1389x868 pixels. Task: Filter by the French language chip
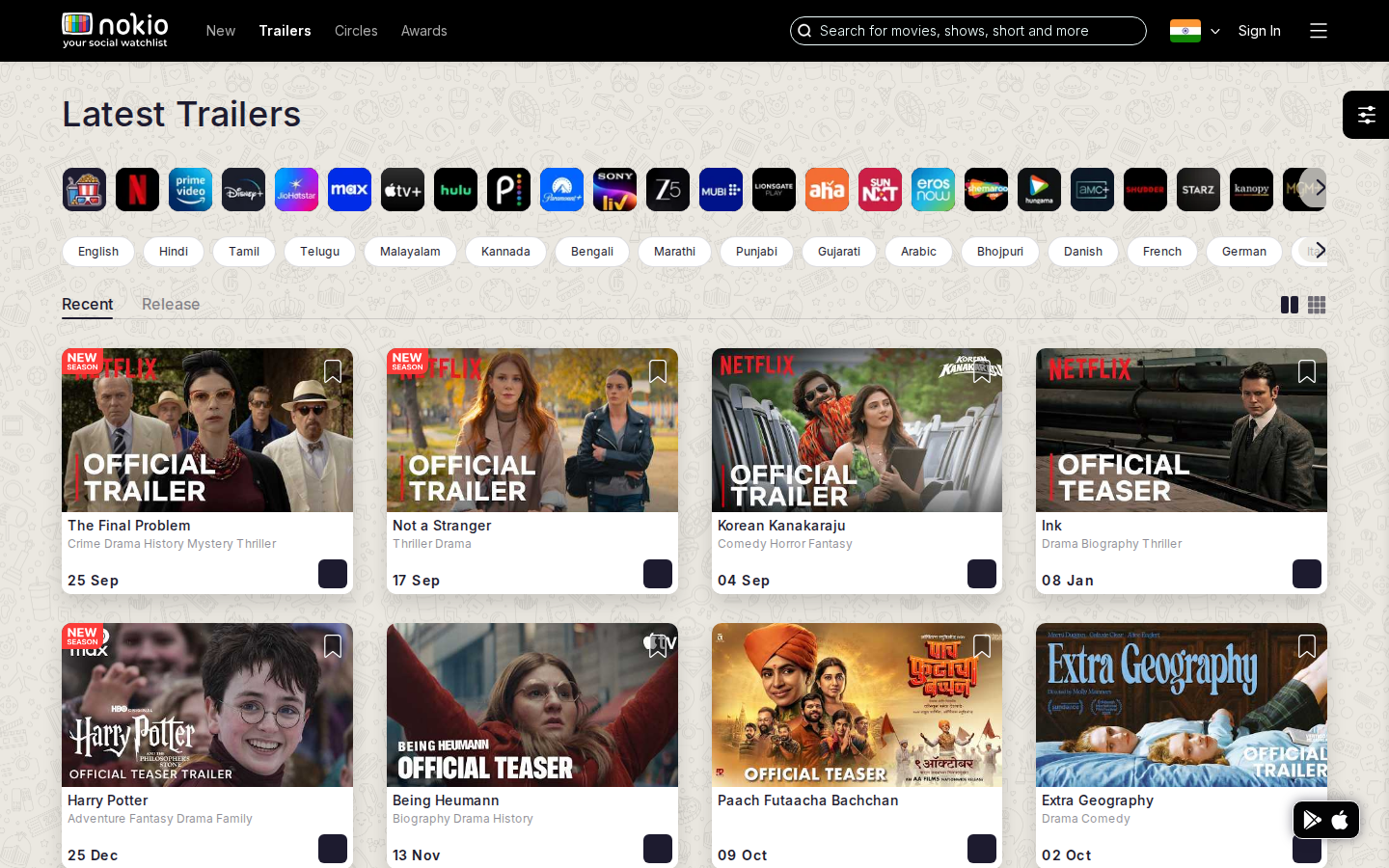[1162, 252]
